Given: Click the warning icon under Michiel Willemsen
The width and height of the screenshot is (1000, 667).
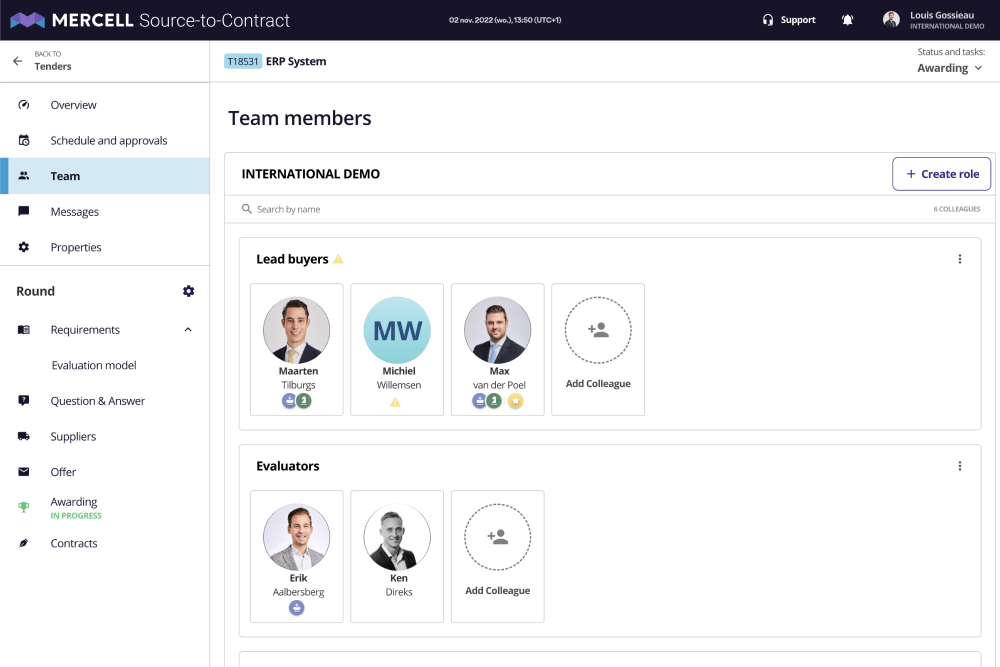Looking at the screenshot, I should pyautogui.click(x=395, y=402).
